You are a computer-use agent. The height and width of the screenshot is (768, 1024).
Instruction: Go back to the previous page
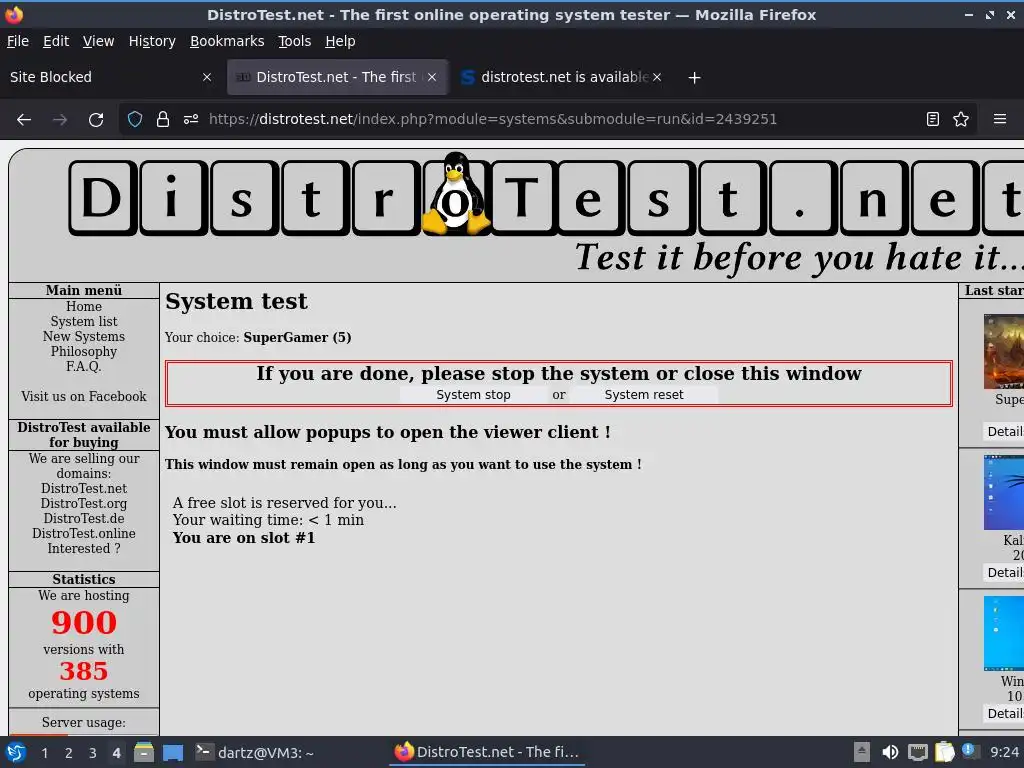tap(24, 120)
